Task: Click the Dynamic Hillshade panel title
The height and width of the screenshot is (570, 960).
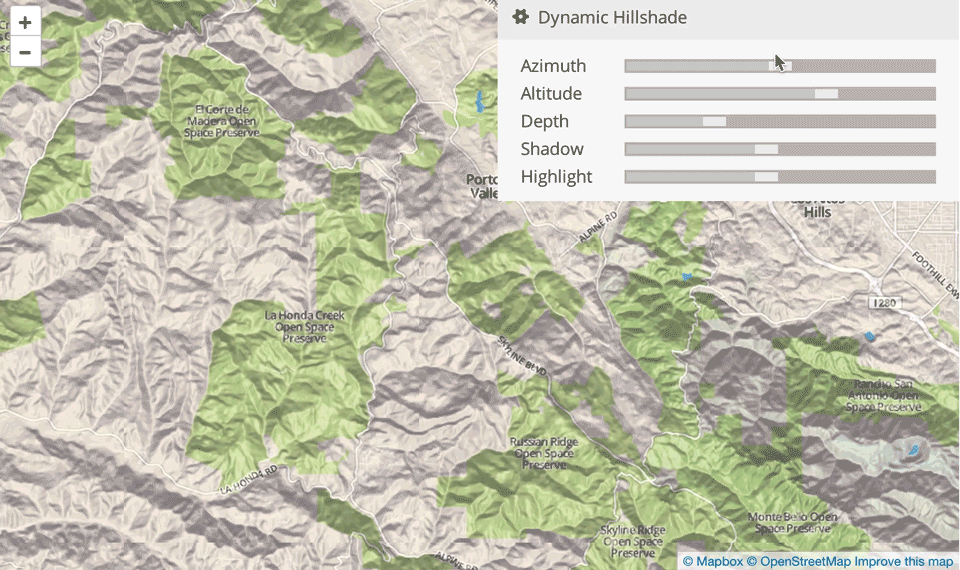Action: click(x=612, y=17)
